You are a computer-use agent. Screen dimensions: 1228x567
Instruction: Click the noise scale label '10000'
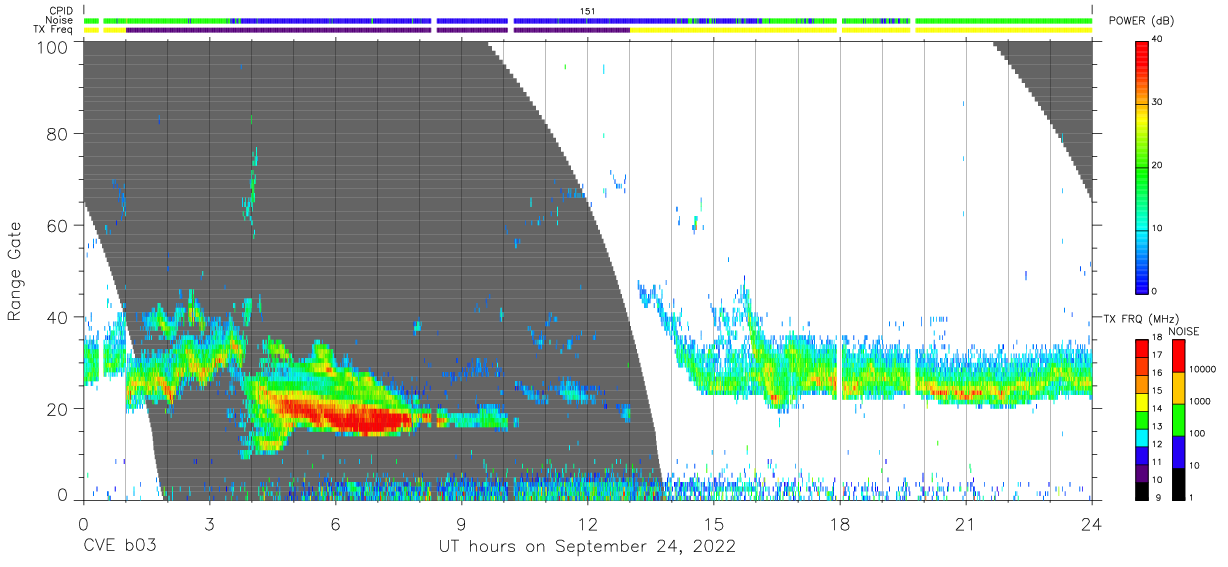[1202, 369]
